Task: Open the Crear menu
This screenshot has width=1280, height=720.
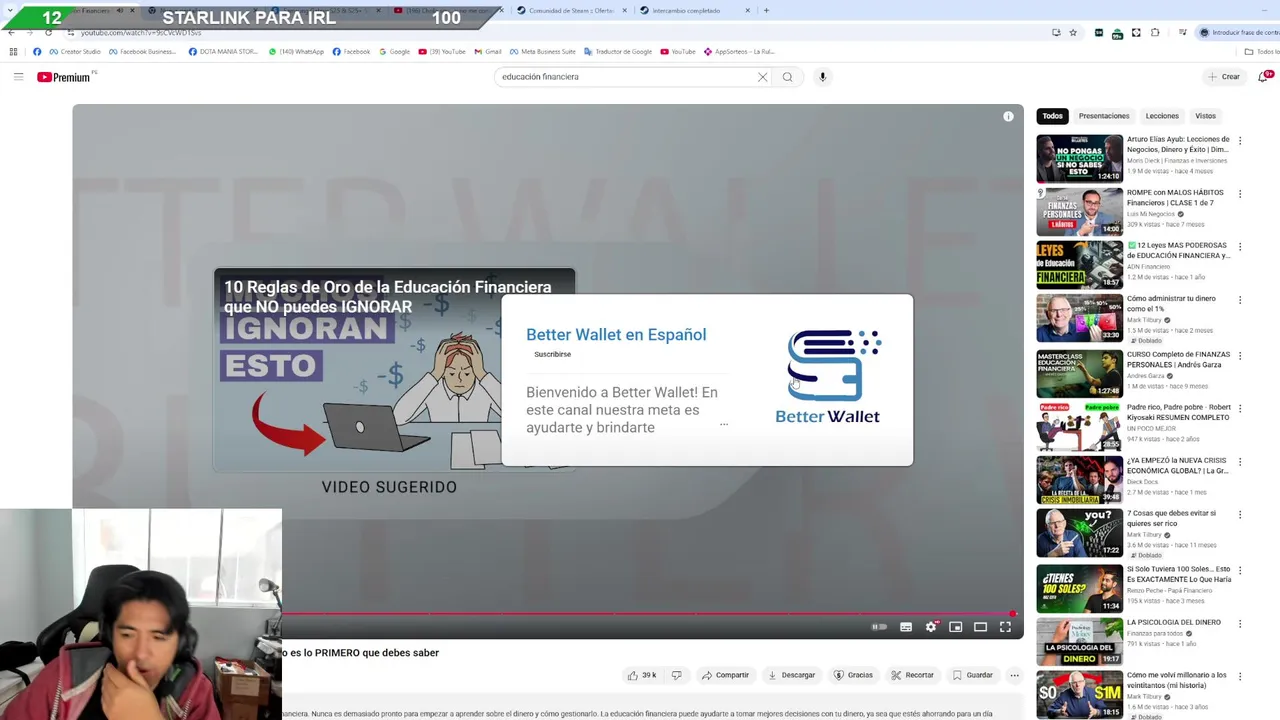Action: pyautogui.click(x=1223, y=77)
